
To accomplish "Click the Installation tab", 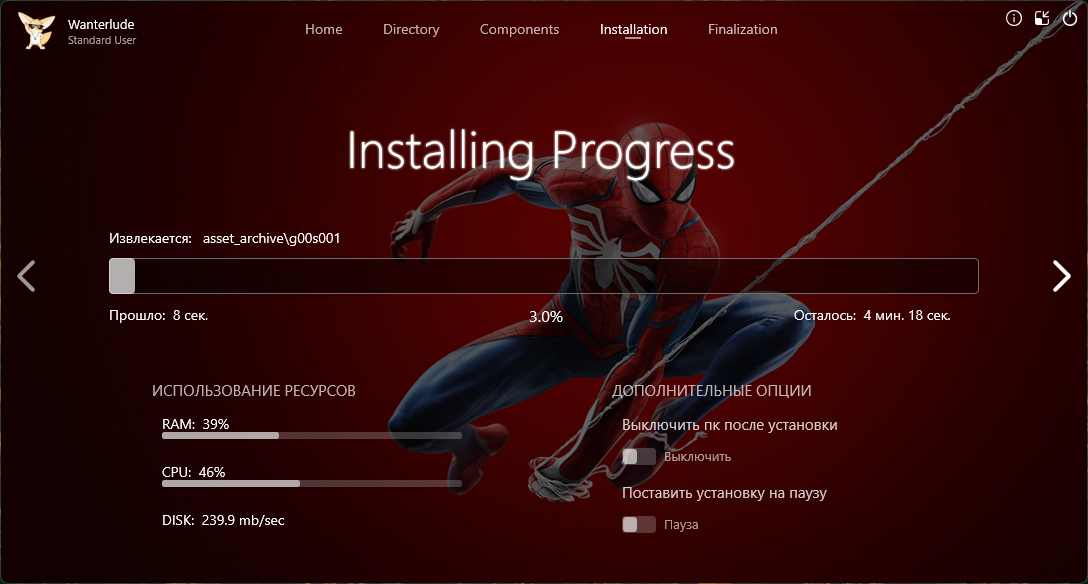I will point(633,29).
